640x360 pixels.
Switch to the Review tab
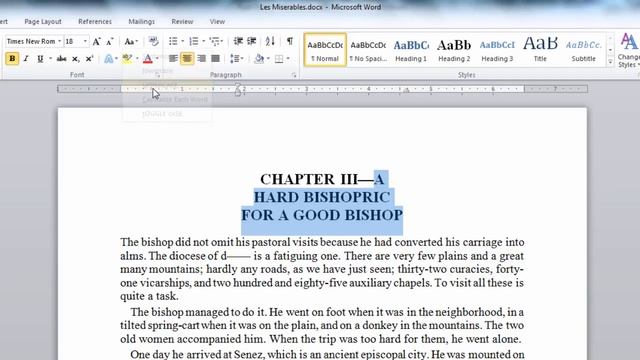[x=182, y=22]
